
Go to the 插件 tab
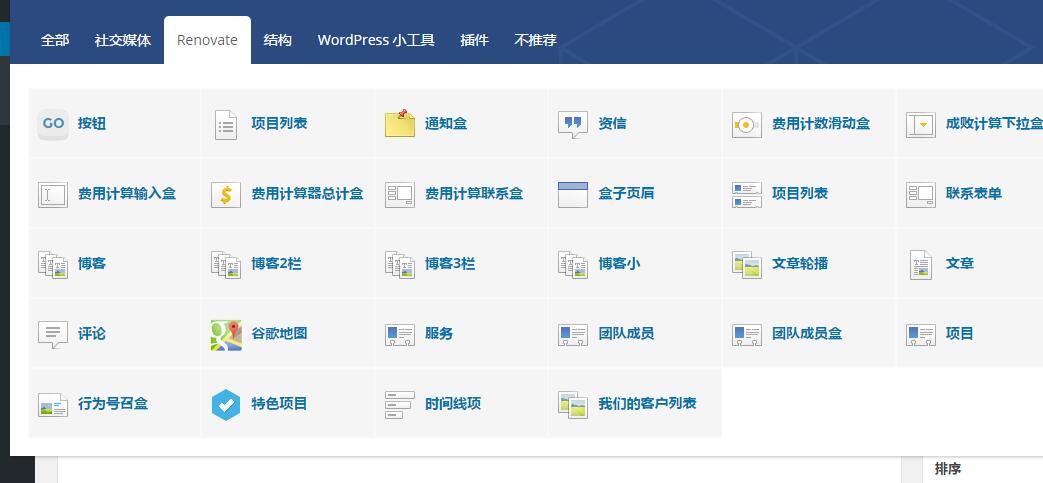474,40
